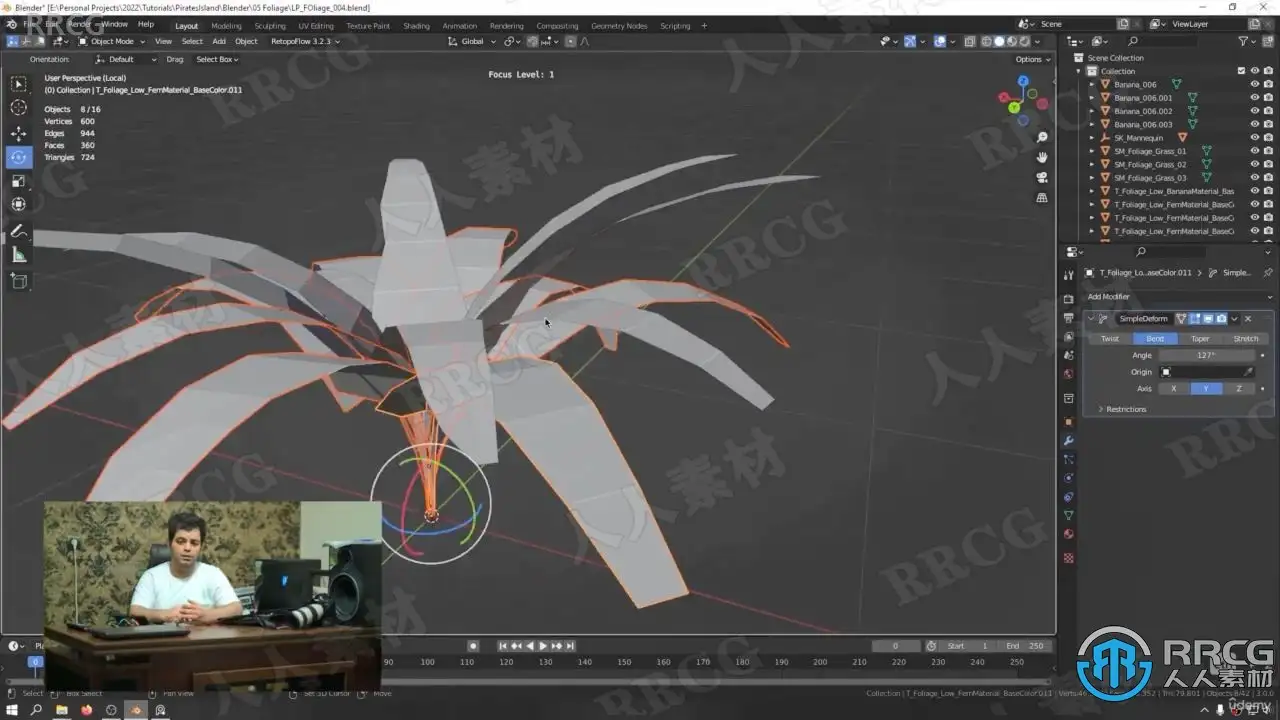Screen dimensions: 1280x720
Task: Open the Select menu in viewport header
Action: click(x=192, y=41)
